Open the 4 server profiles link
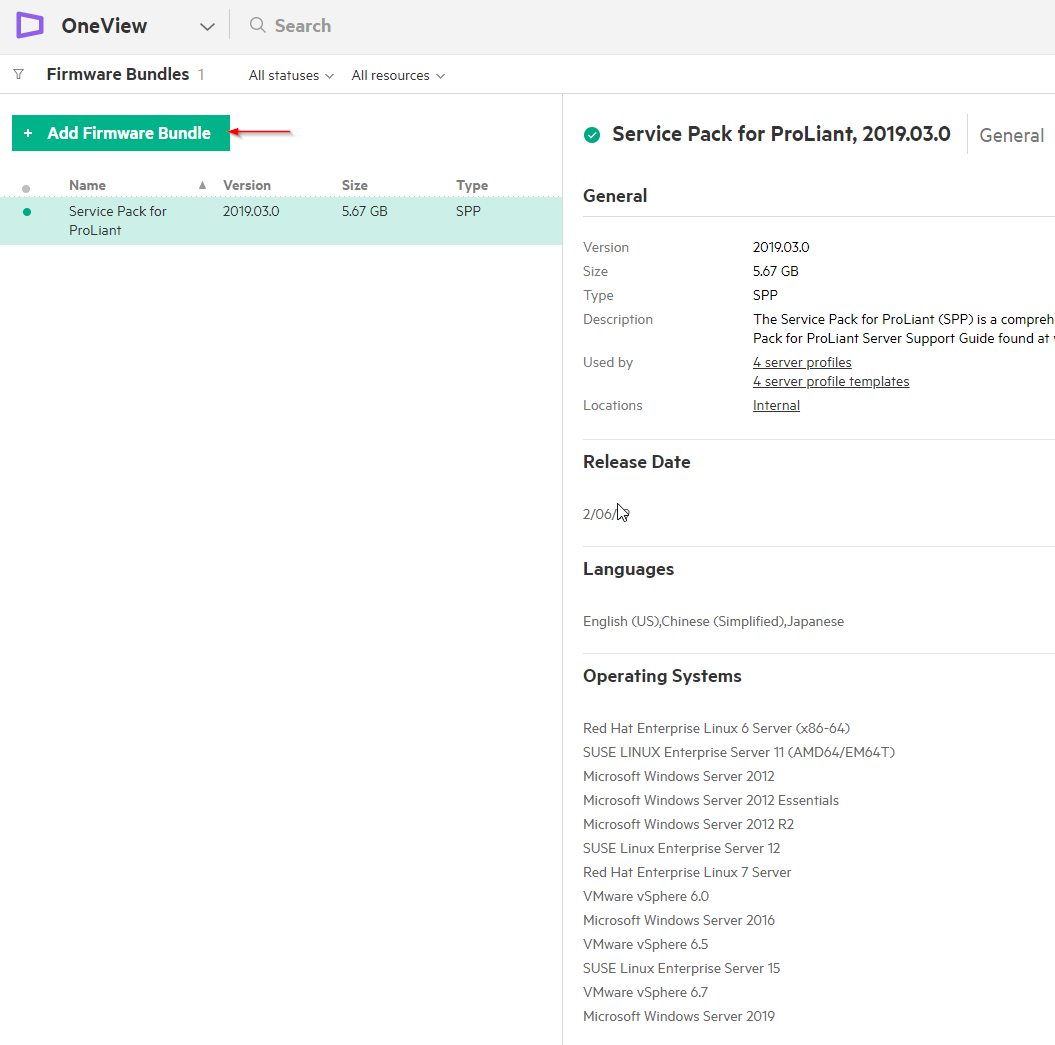 point(802,362)
